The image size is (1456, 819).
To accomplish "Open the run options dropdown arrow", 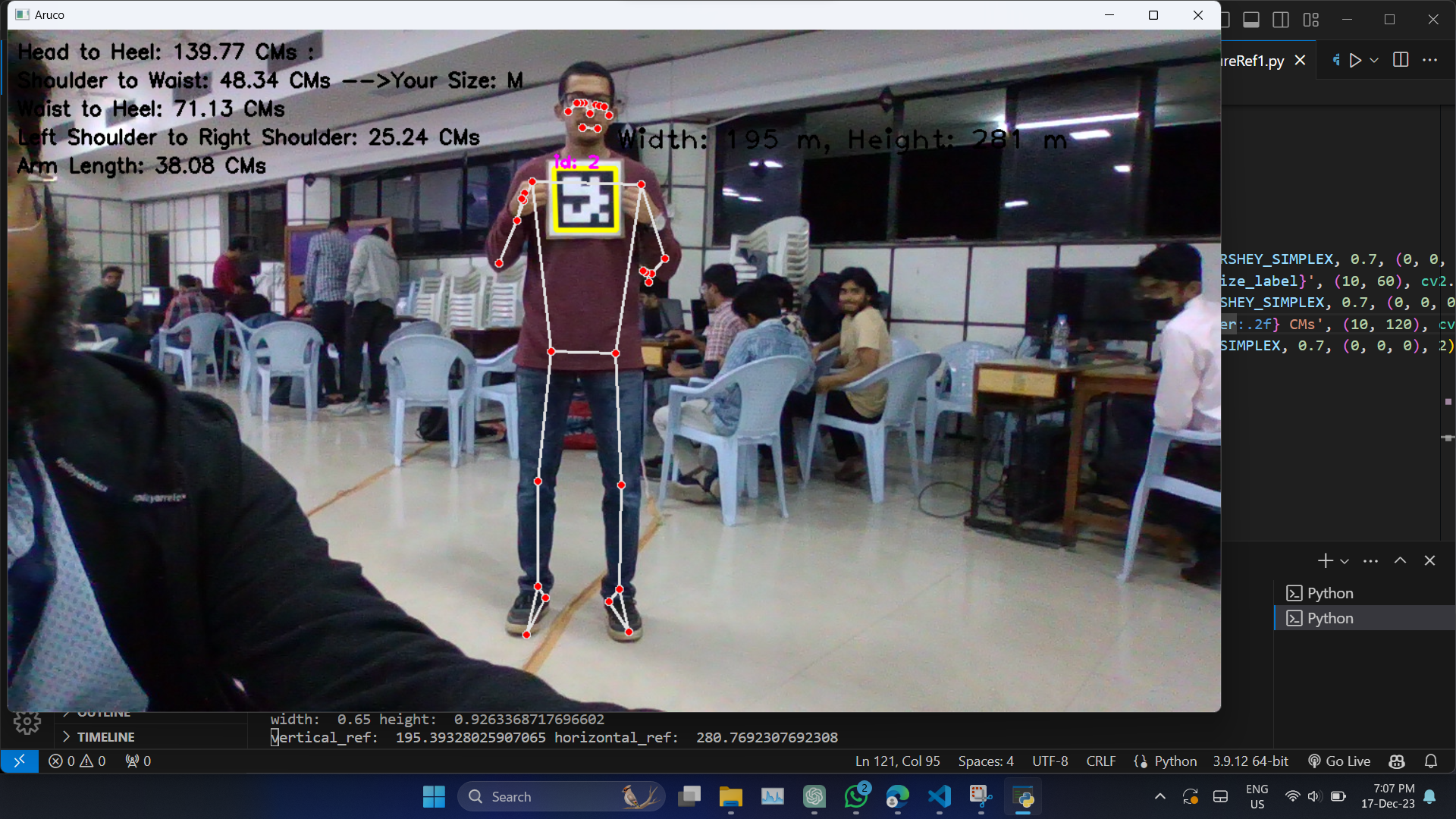I will [x=1374, y=60].
